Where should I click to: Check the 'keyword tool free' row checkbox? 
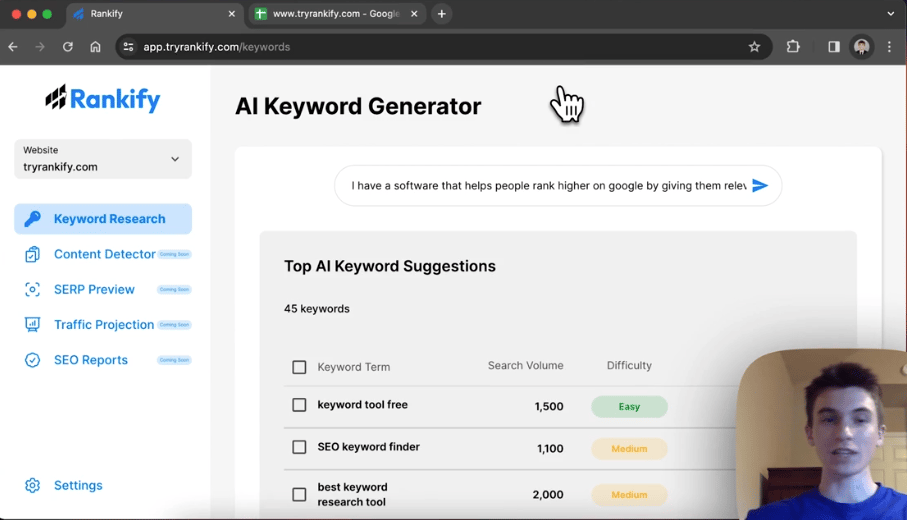(299, 405)
